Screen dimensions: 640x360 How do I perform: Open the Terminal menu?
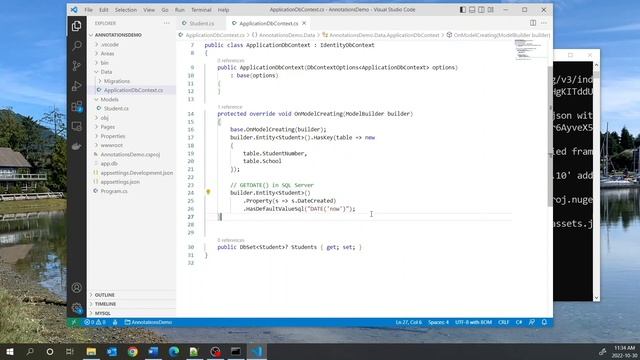click(201, 10)
